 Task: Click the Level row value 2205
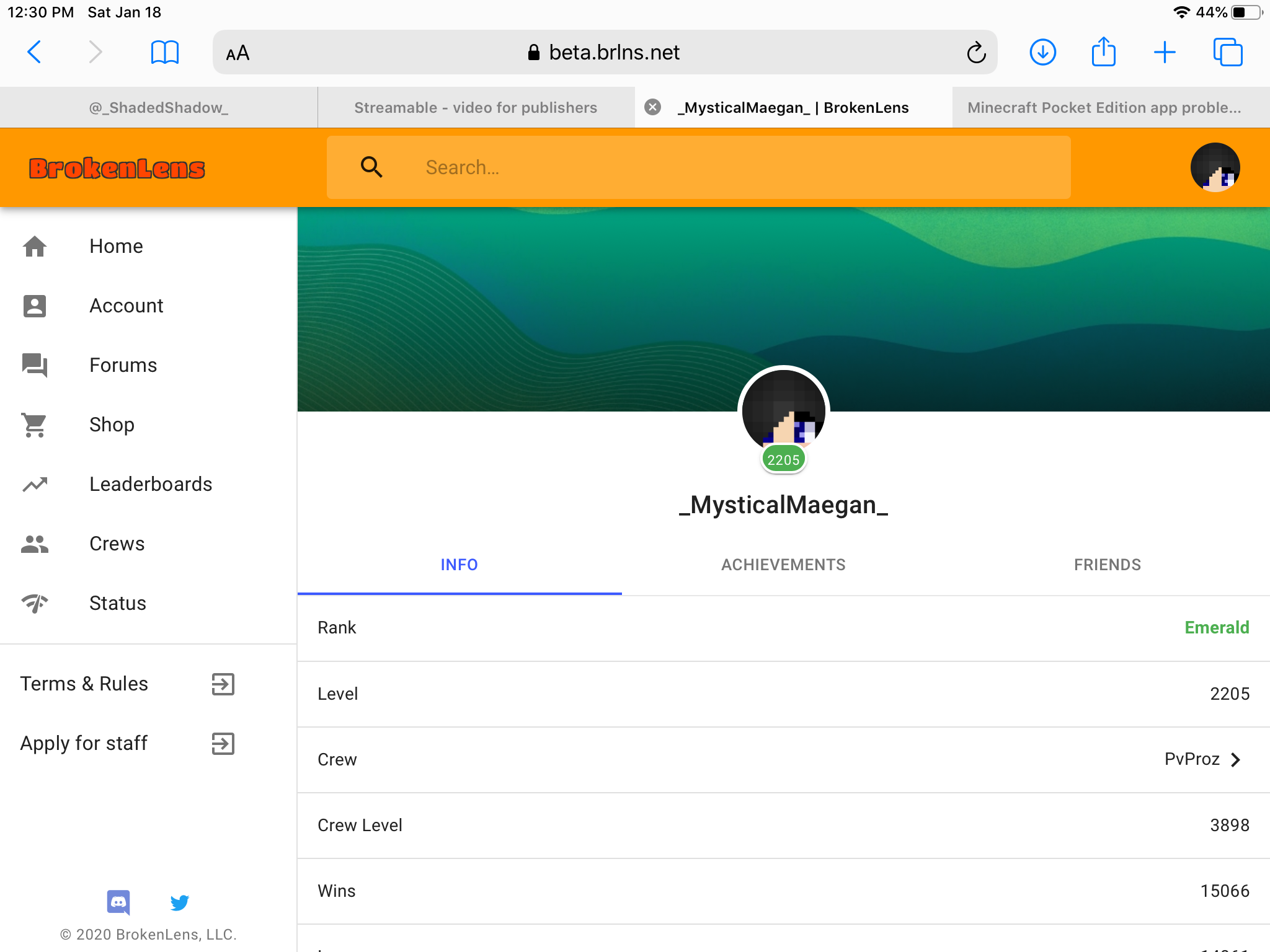click(x=1230, y=694)
